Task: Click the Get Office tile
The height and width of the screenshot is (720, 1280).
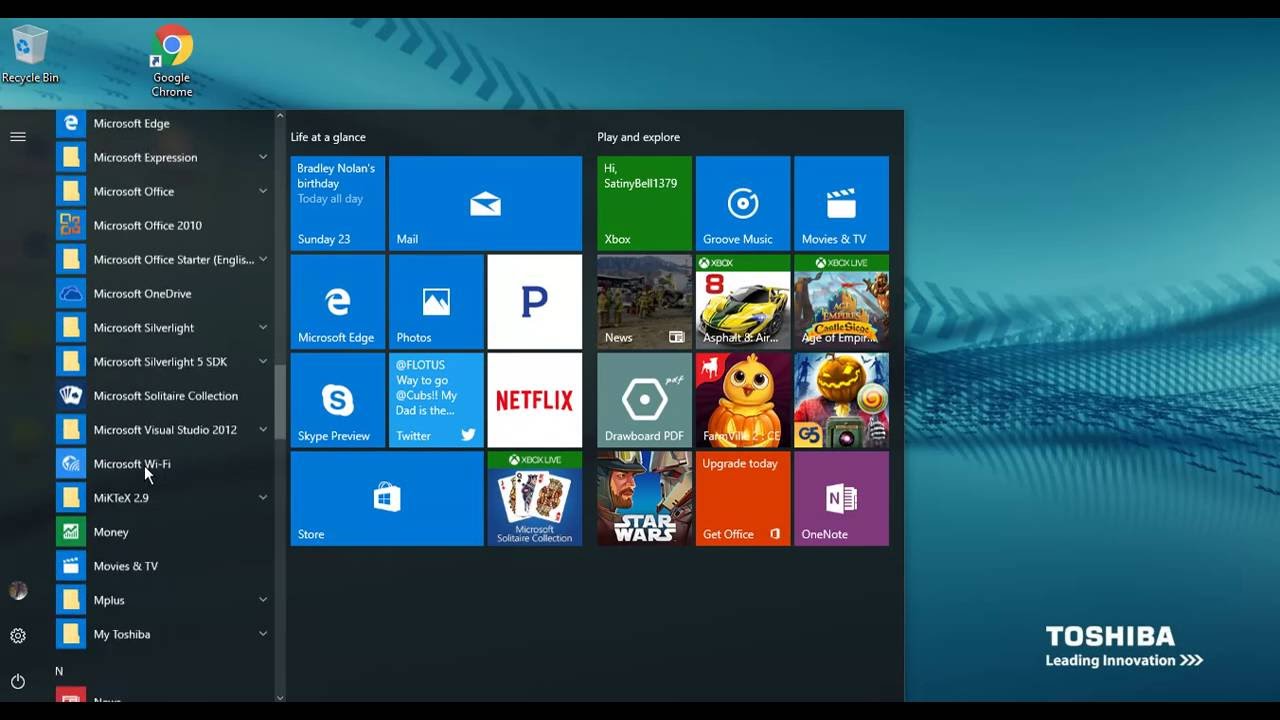Action: click(743, 498)
